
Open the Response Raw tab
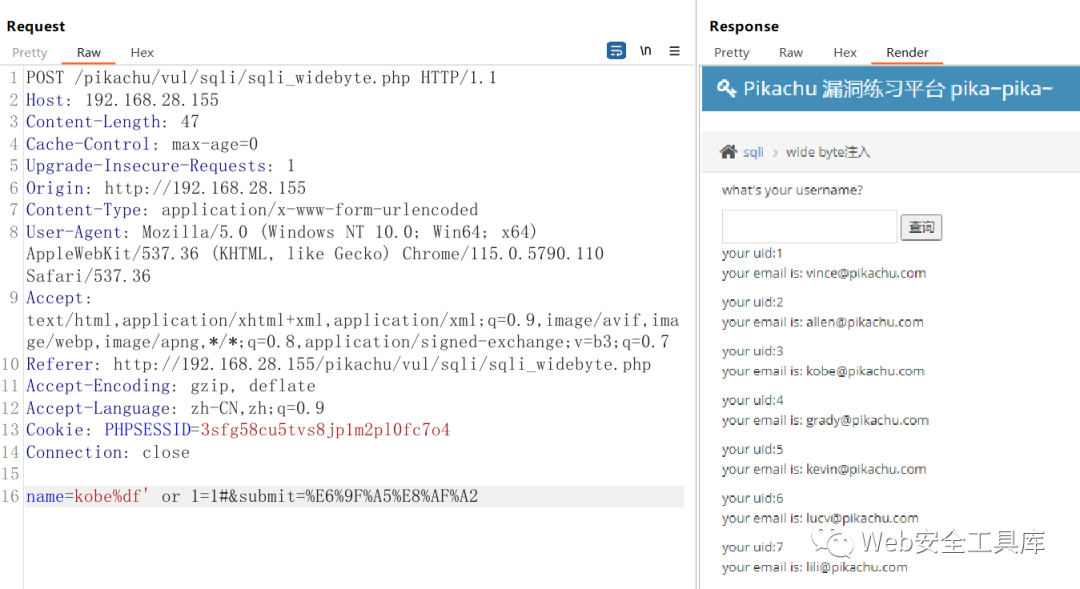tap(791, 52)
